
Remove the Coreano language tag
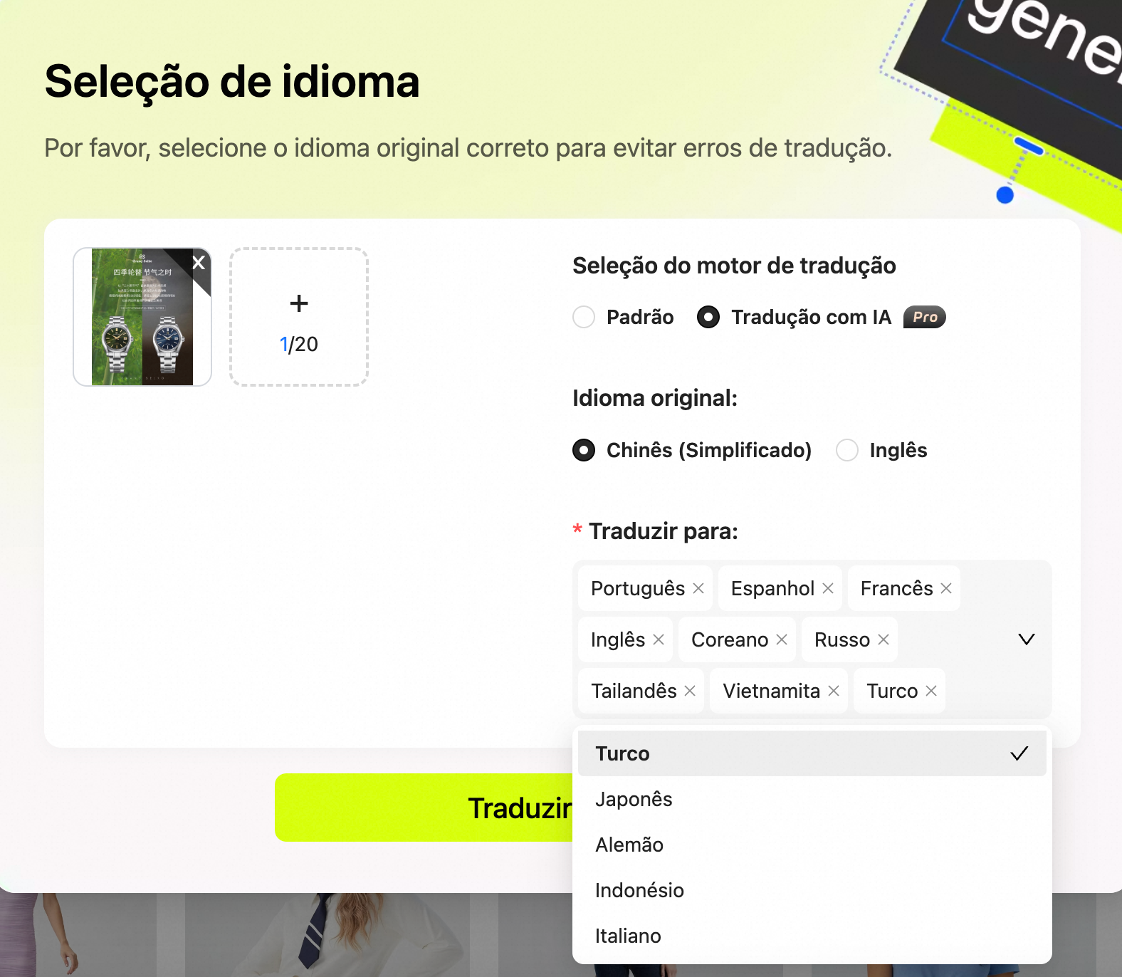pos(781,640)
